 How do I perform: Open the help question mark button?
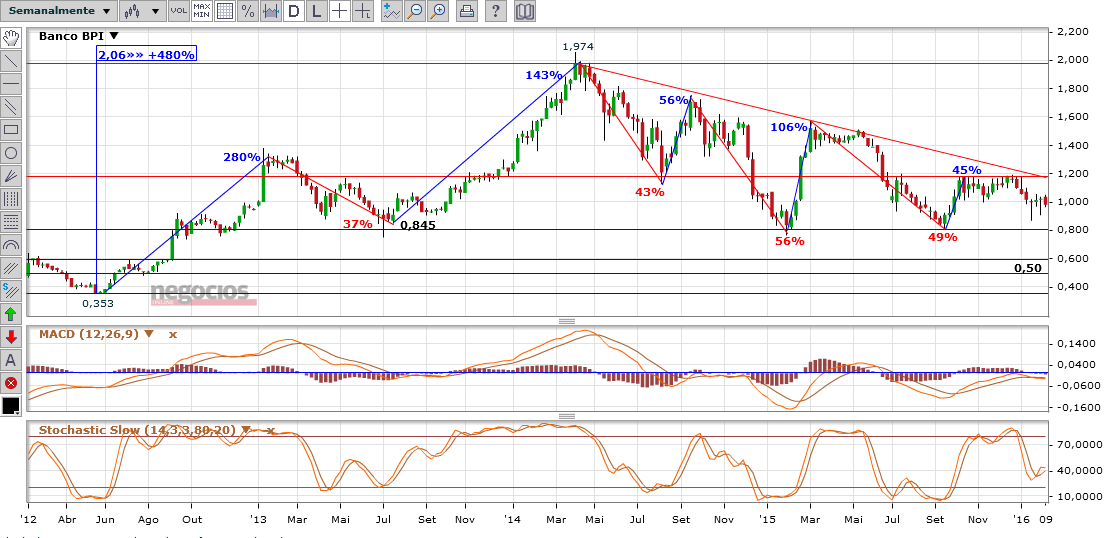(496, 12)
